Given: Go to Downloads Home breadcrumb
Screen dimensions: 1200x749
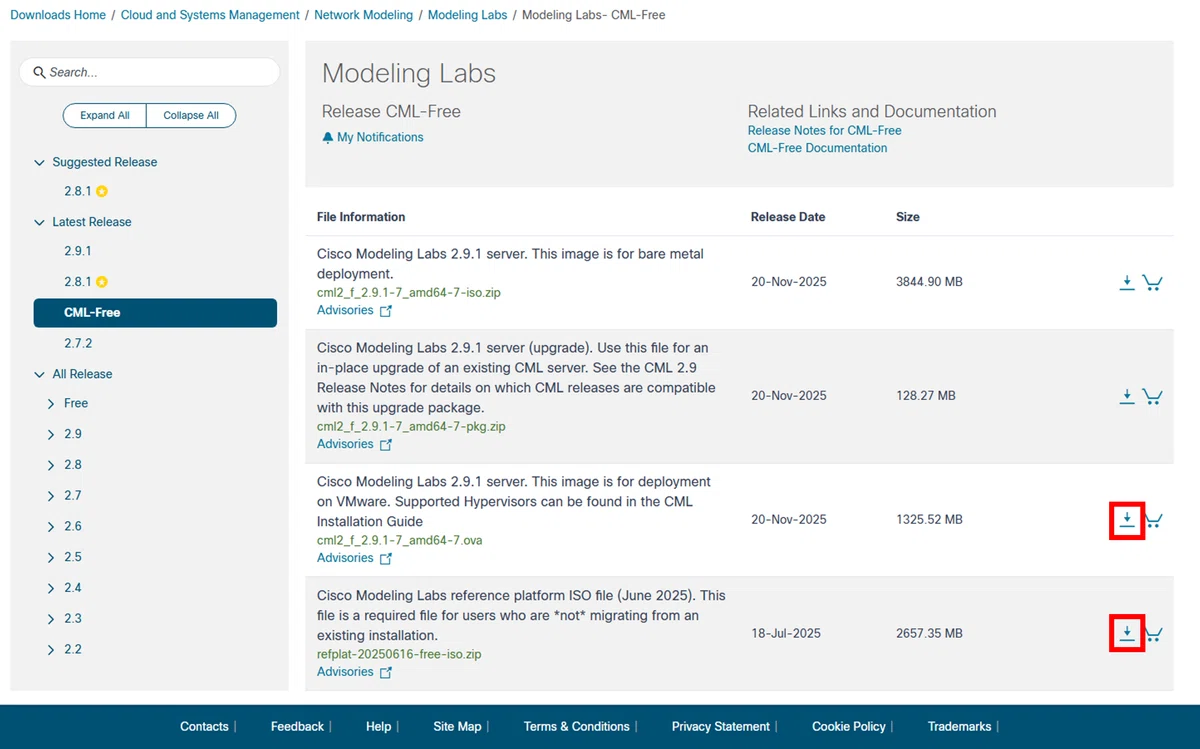Looking at the screenshot, I should tap(58, 15).
